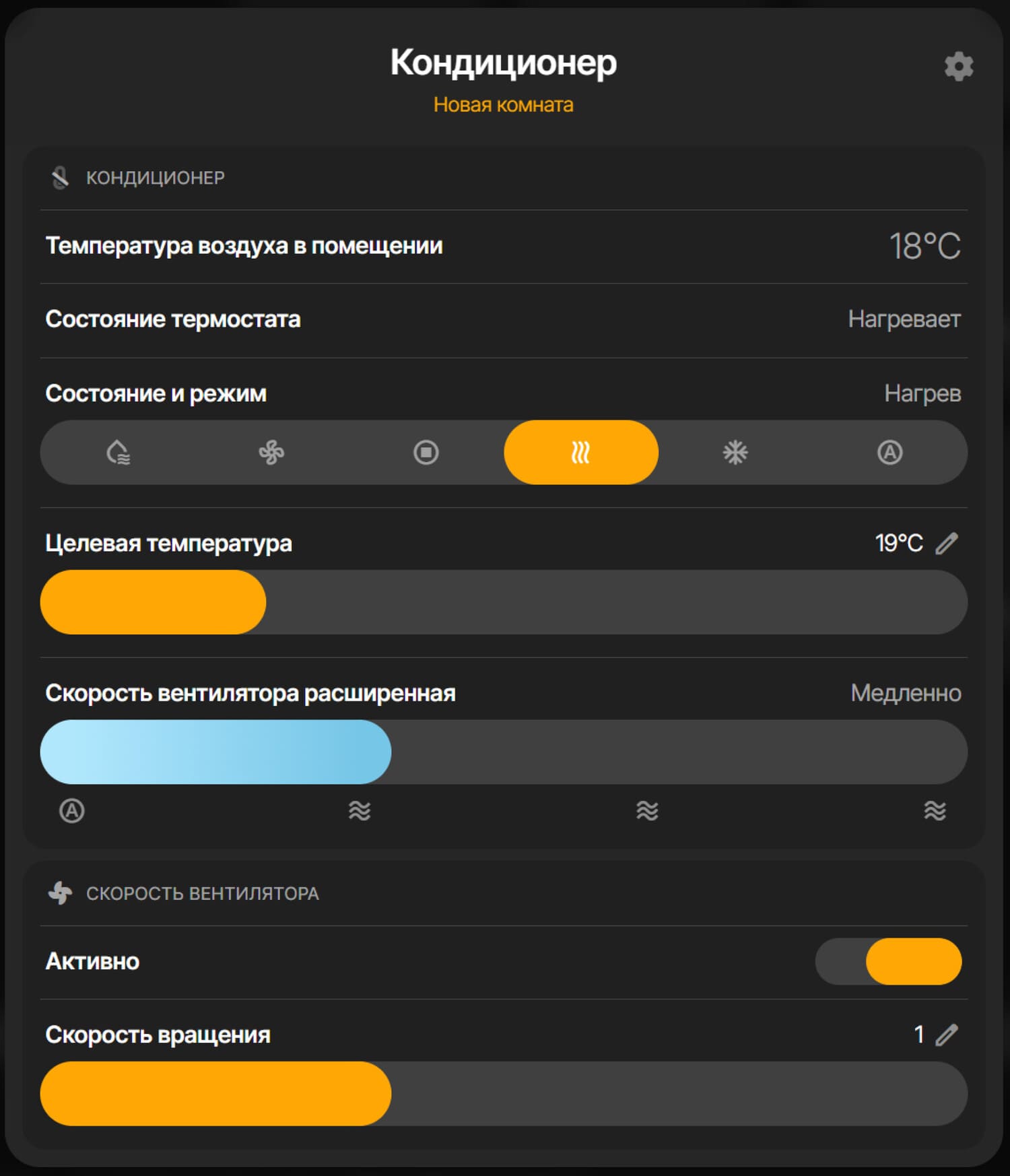Viewport: 1010px width, 1176px height.
Task: Open the Новая комната link
Action: [x=504, y=105]
